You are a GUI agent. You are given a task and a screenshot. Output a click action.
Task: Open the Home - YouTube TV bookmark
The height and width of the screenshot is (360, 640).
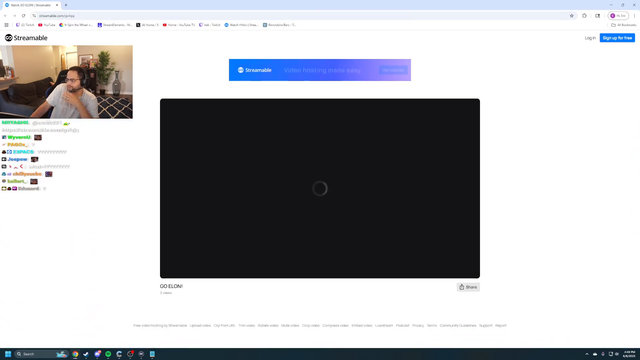pyautogui.click(x=179, y=25)
